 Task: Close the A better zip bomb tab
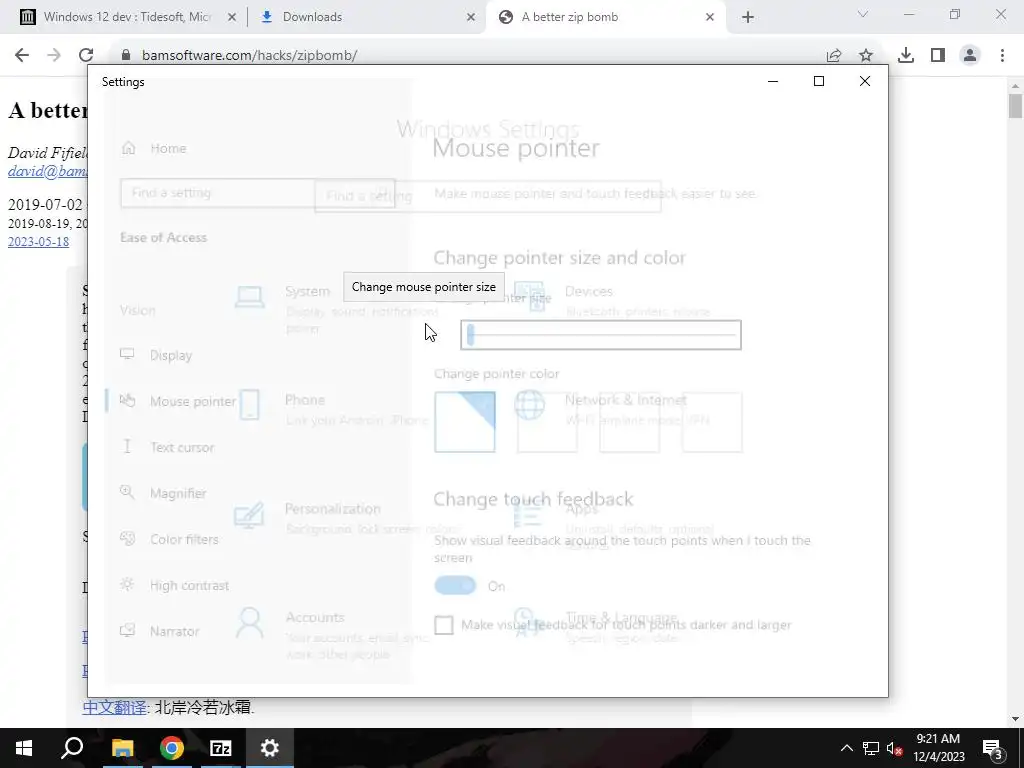tap(710, 18)
